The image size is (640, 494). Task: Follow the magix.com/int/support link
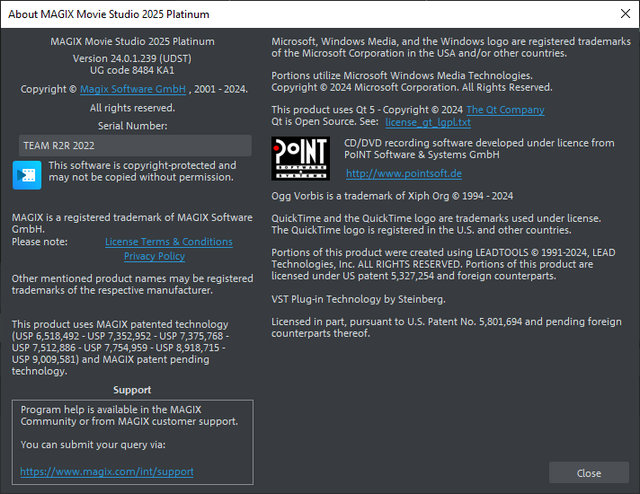(107, 471)
